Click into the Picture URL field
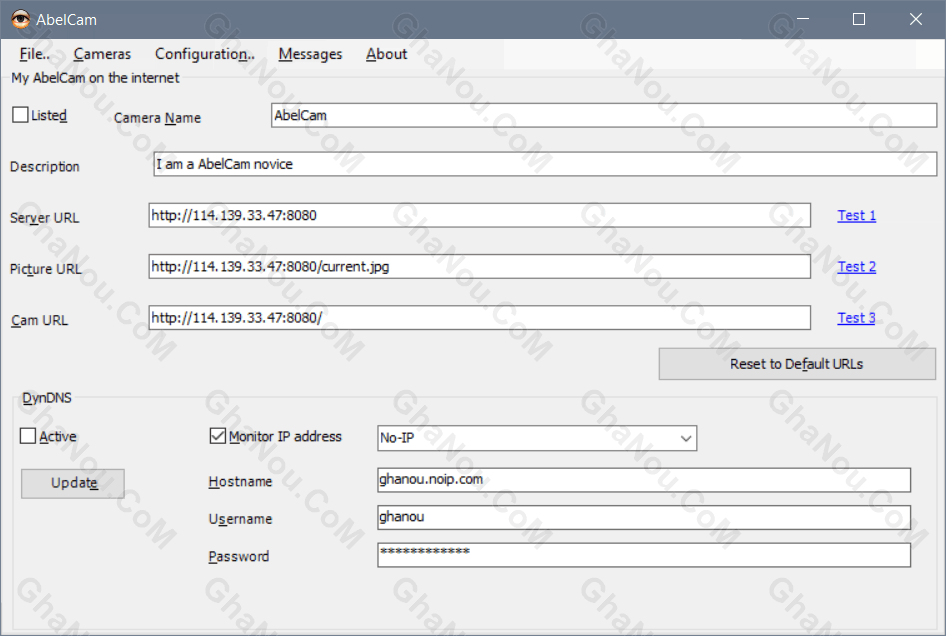The width and height of the screenshot is (946, 636). pos(480,267)
